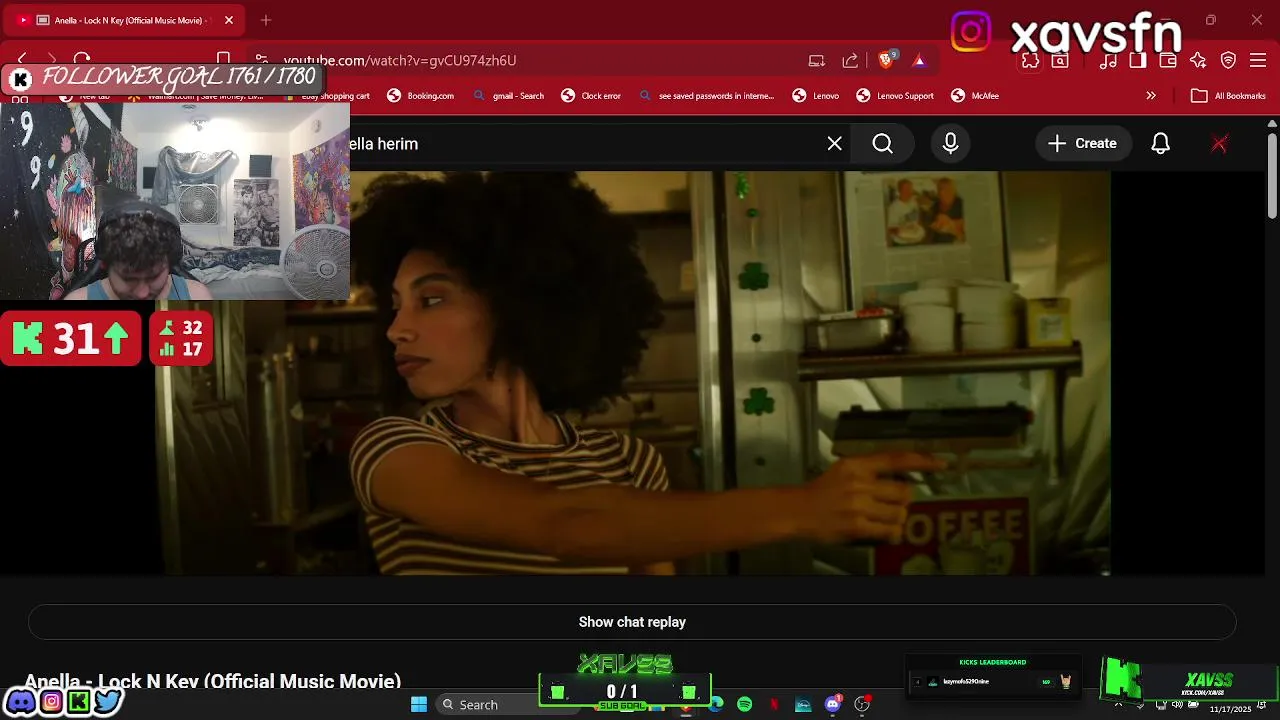The width and height of the screenshot is (1280, 720).
Task: Clear the YouTube search box X
Action: tap(835, 144)
